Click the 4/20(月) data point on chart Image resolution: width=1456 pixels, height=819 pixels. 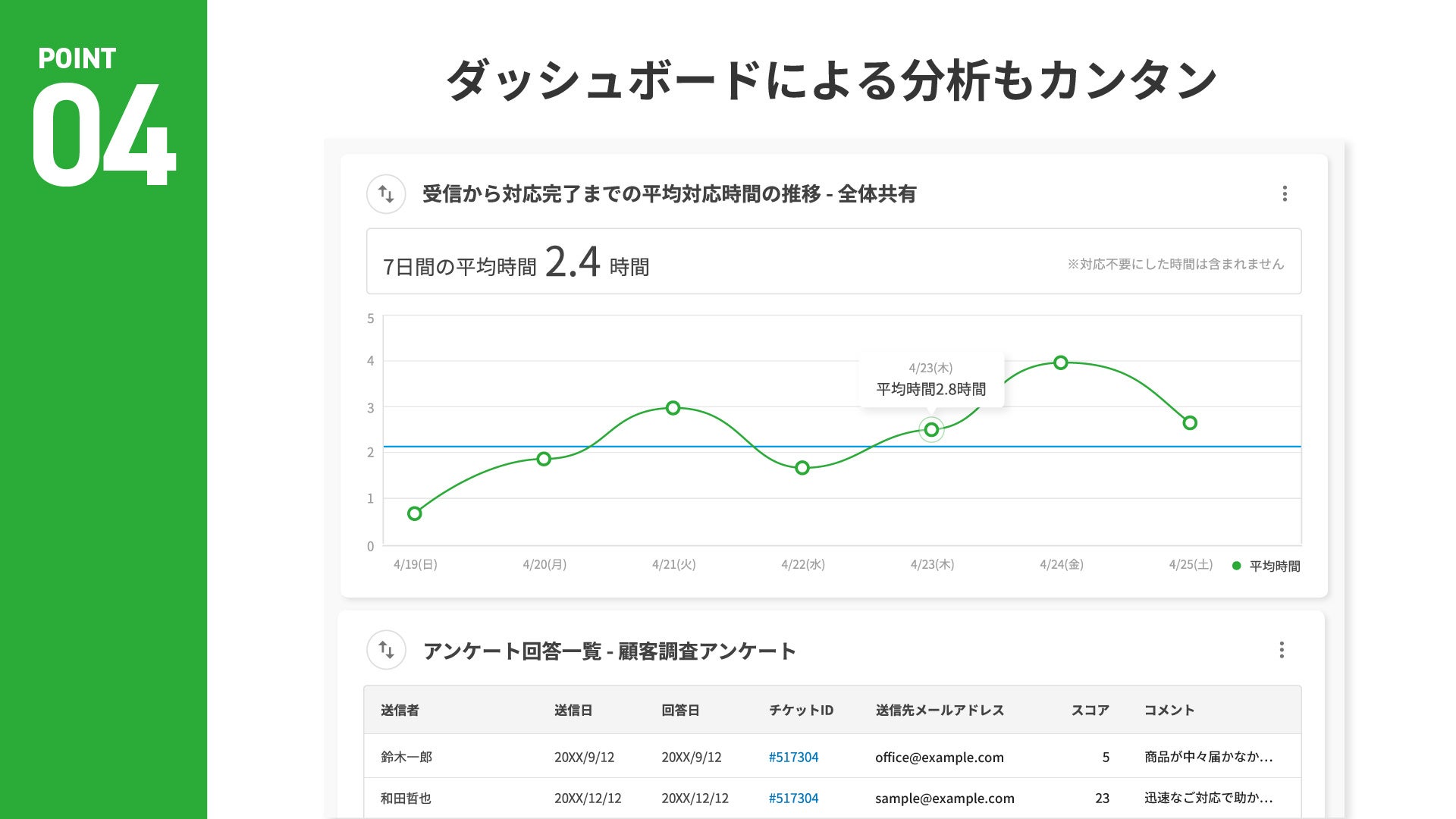click(544, 459)
